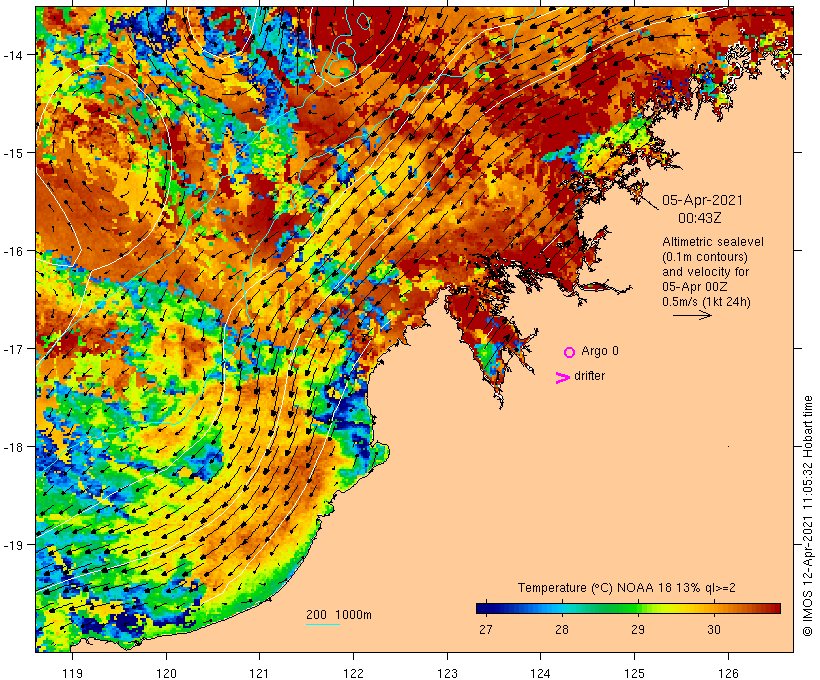Click the '(0.1m contours)' text
Viewport: 820px width, 680px height.
[705, 257]
